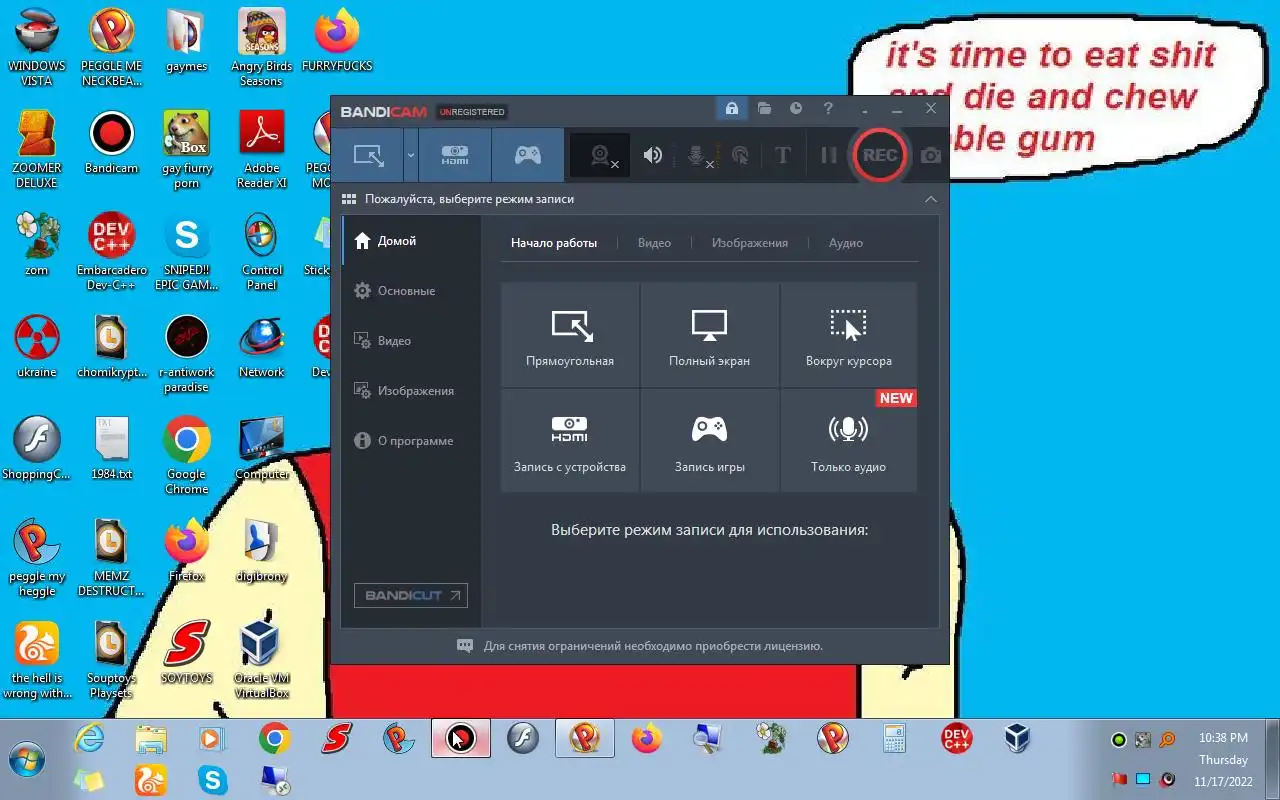Toggle the webcam overlay icon

point(600,155)
